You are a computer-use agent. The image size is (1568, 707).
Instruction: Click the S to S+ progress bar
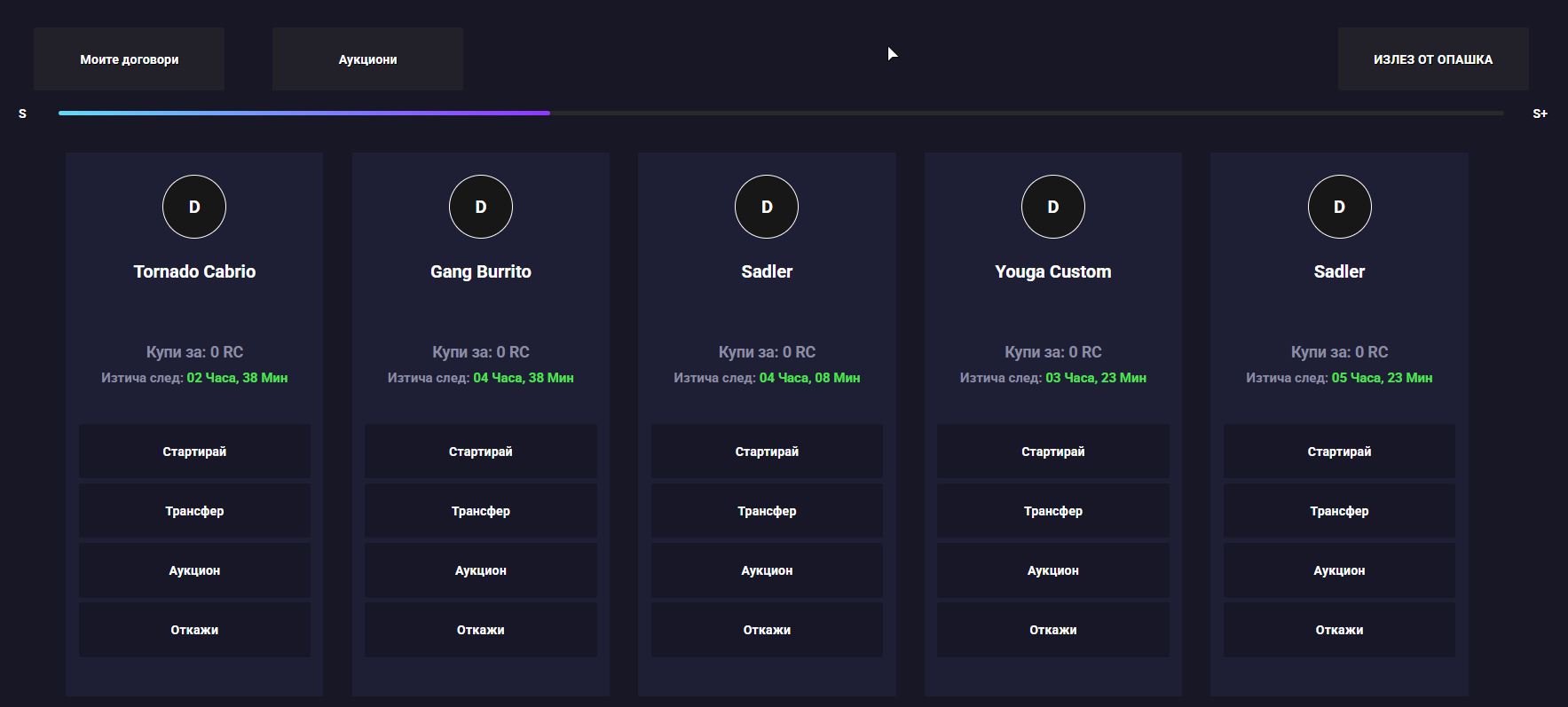pyautogui.click(x=781, y=114)
